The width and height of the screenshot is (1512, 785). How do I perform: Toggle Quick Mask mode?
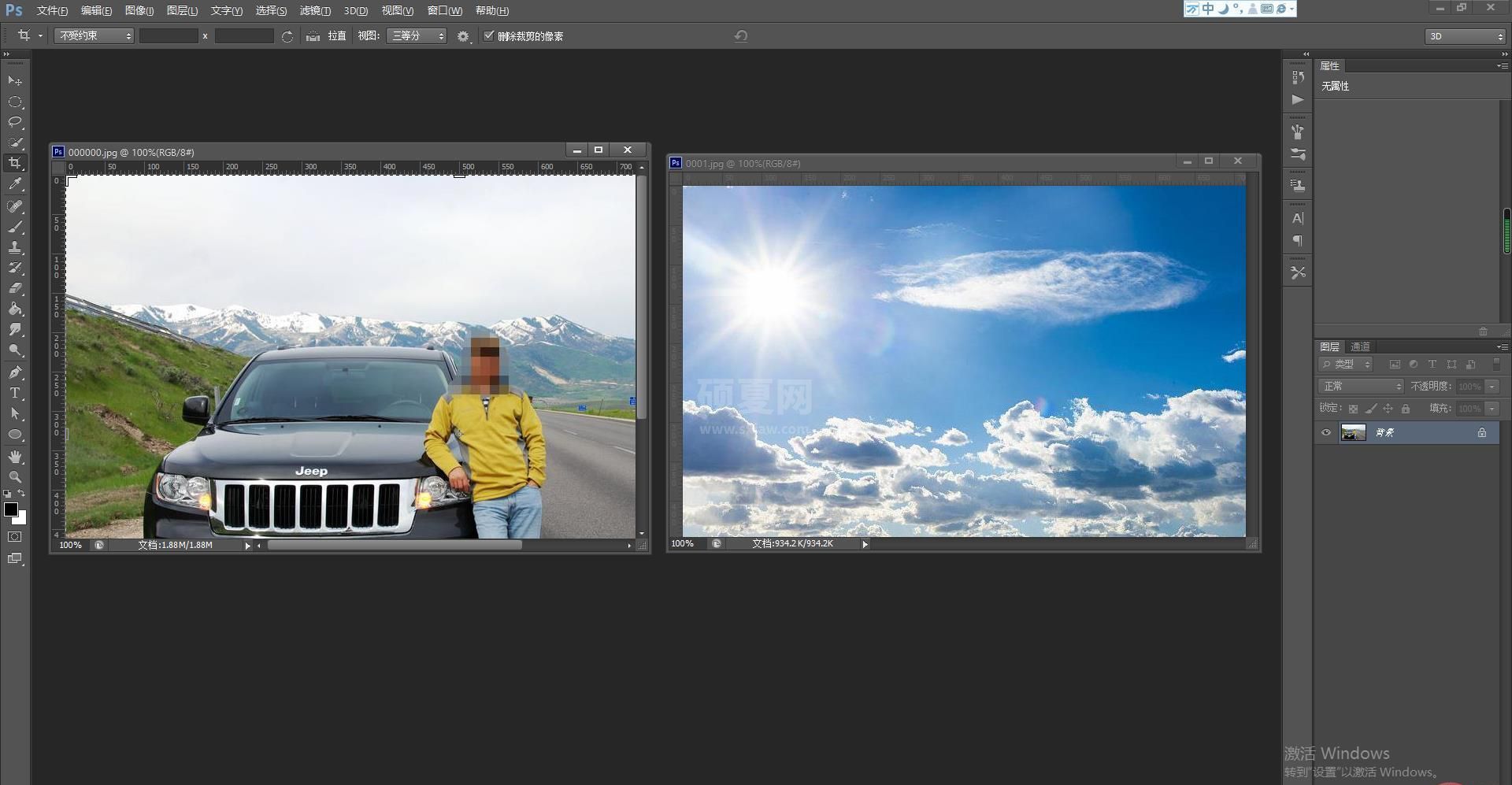tap(15, 537)
